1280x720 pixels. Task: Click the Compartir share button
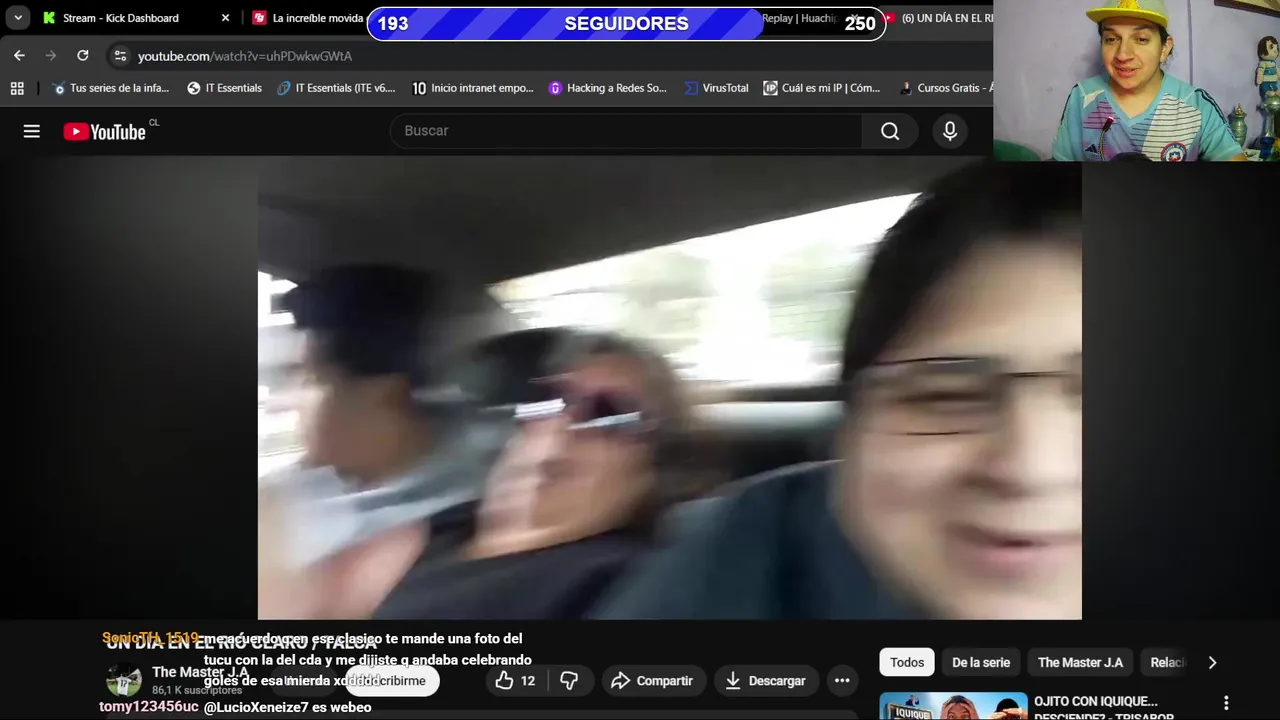point(652,681)
